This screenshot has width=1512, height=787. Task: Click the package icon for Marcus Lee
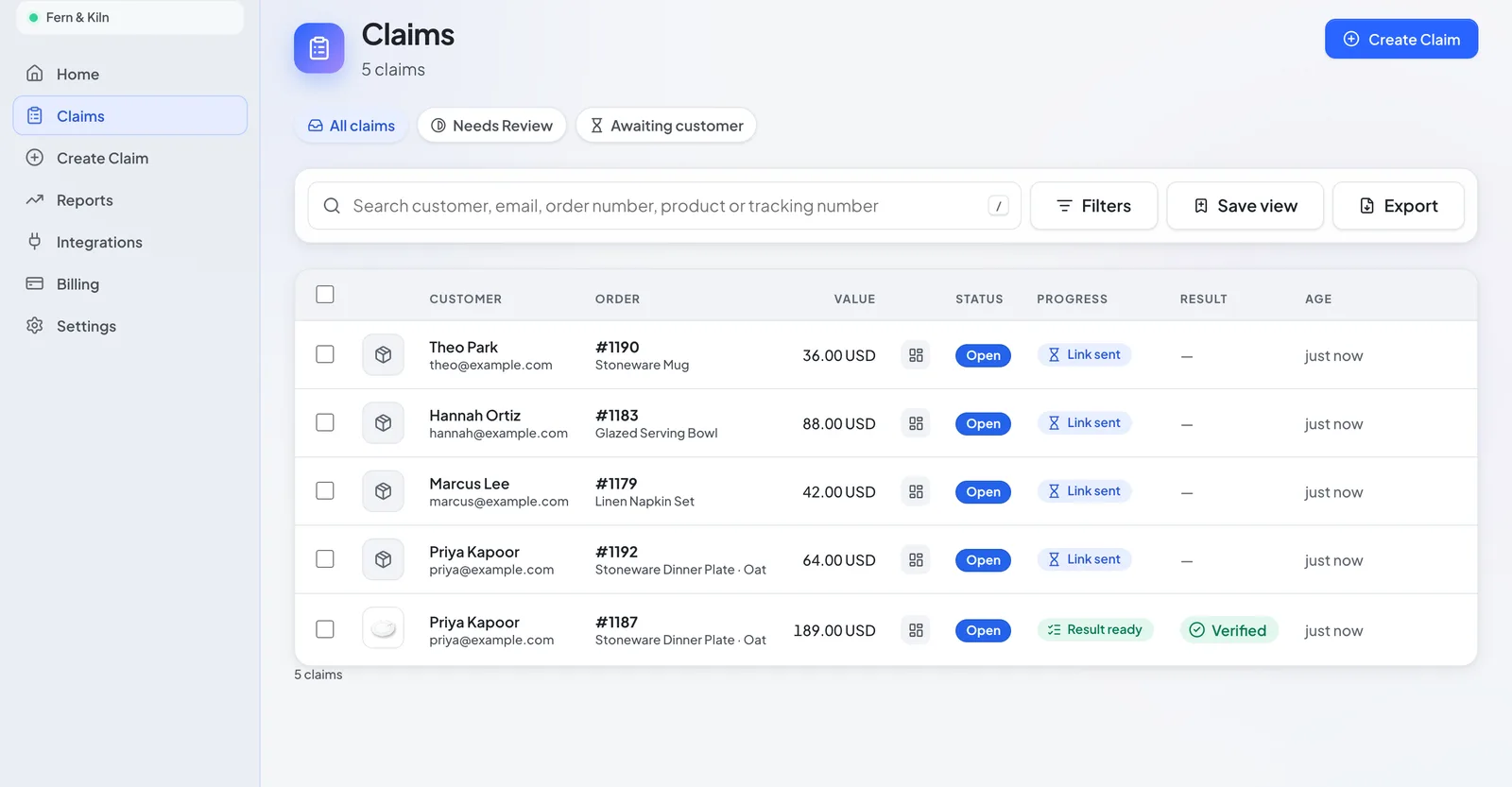[x=383, y=491]
